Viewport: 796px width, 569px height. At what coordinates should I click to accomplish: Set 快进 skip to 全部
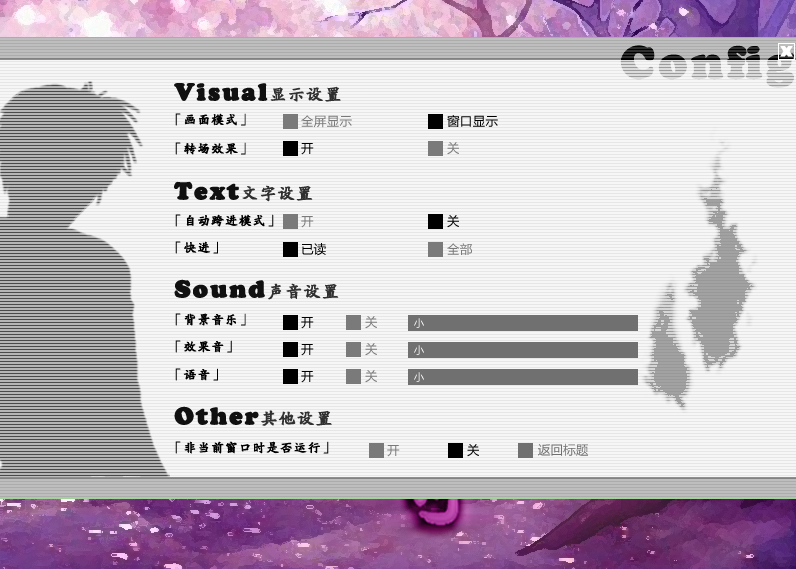(x=450, y=249)
